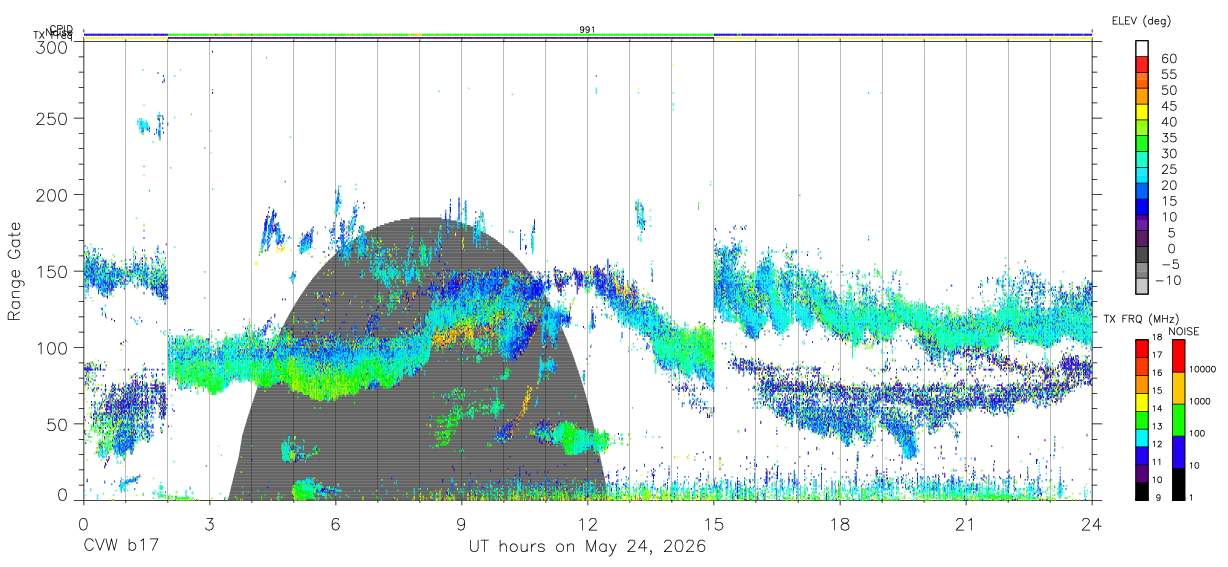The image size is (1228, 567).
Task: Click the 'UT hours on May 24, 2026' label
Action: [x=588, y=547]
